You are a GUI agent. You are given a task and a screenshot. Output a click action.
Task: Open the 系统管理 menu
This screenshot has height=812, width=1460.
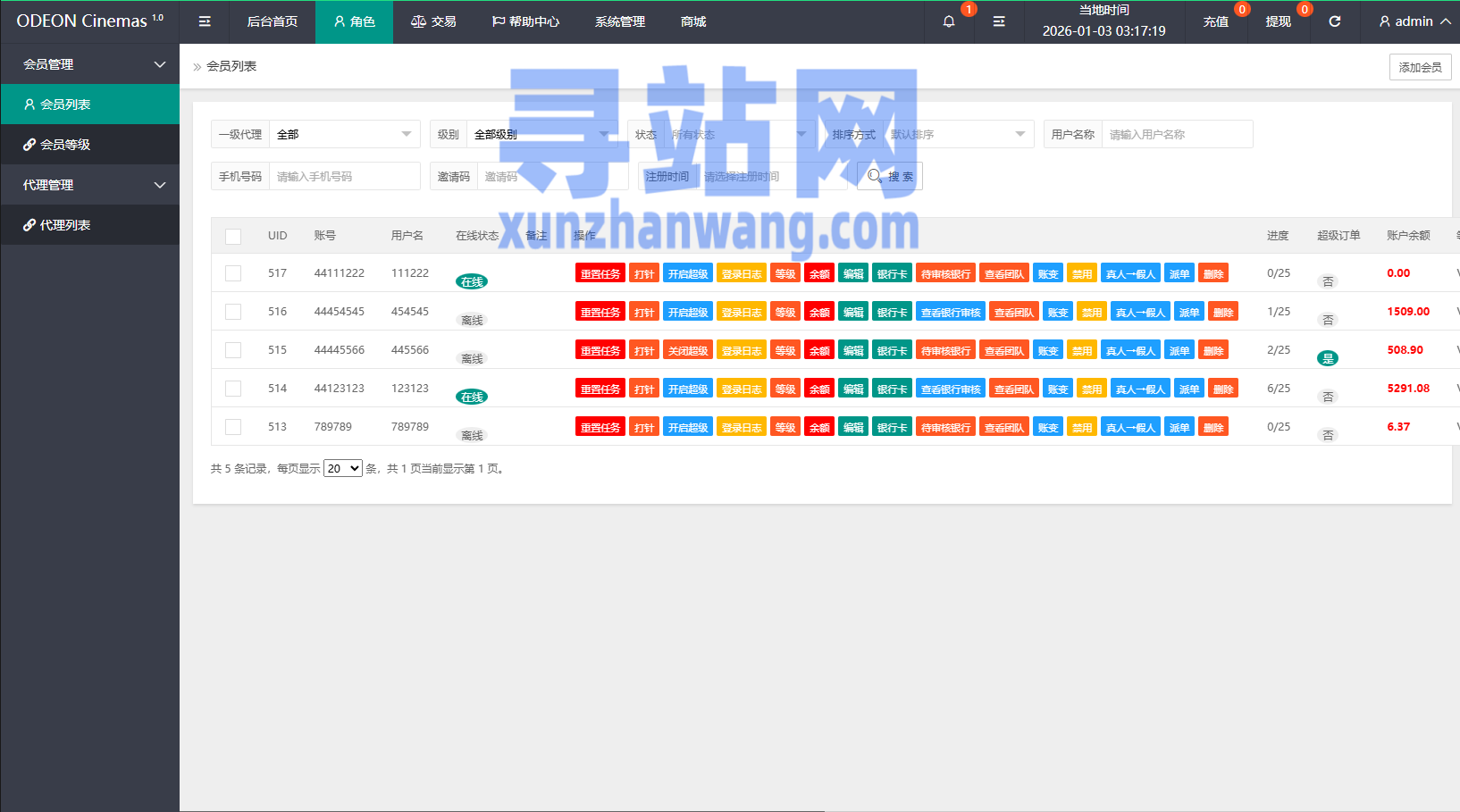point(620,21)
